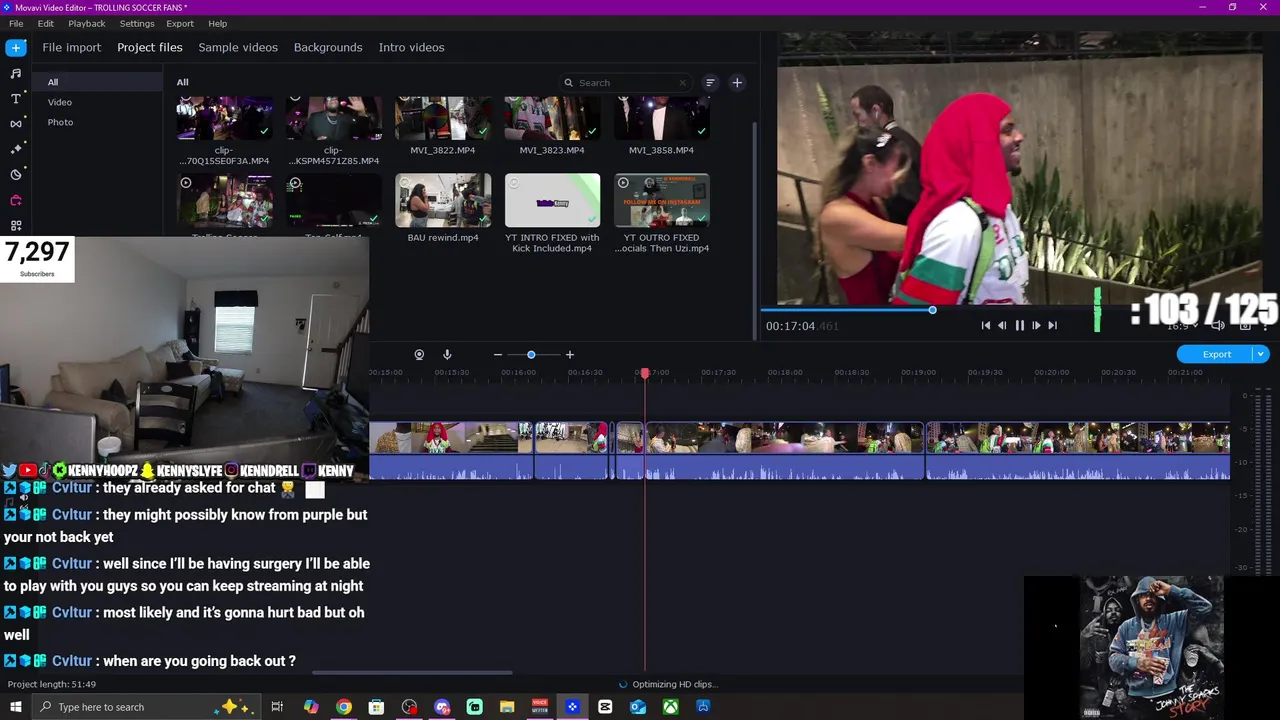Step back one frame in preview
1280x720 pixels.
pyautogui.click(x=1002, y=325)
